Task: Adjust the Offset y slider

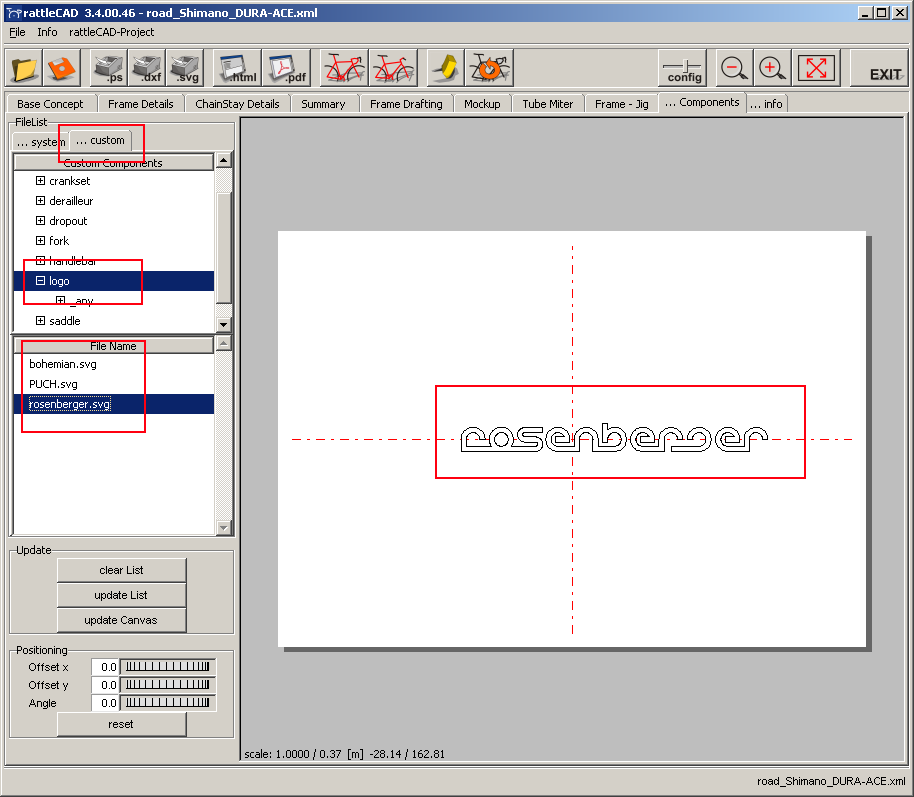Action: [168, 685]
